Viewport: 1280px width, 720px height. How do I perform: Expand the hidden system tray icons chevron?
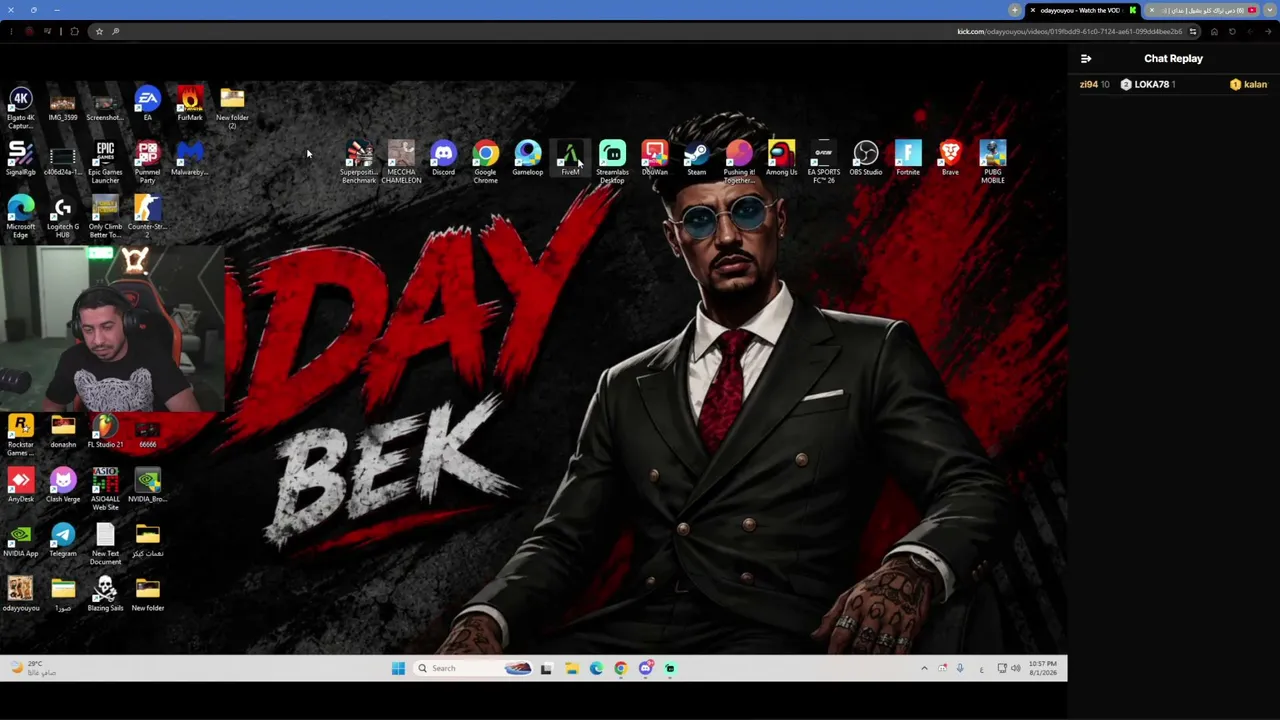(924, 668)
